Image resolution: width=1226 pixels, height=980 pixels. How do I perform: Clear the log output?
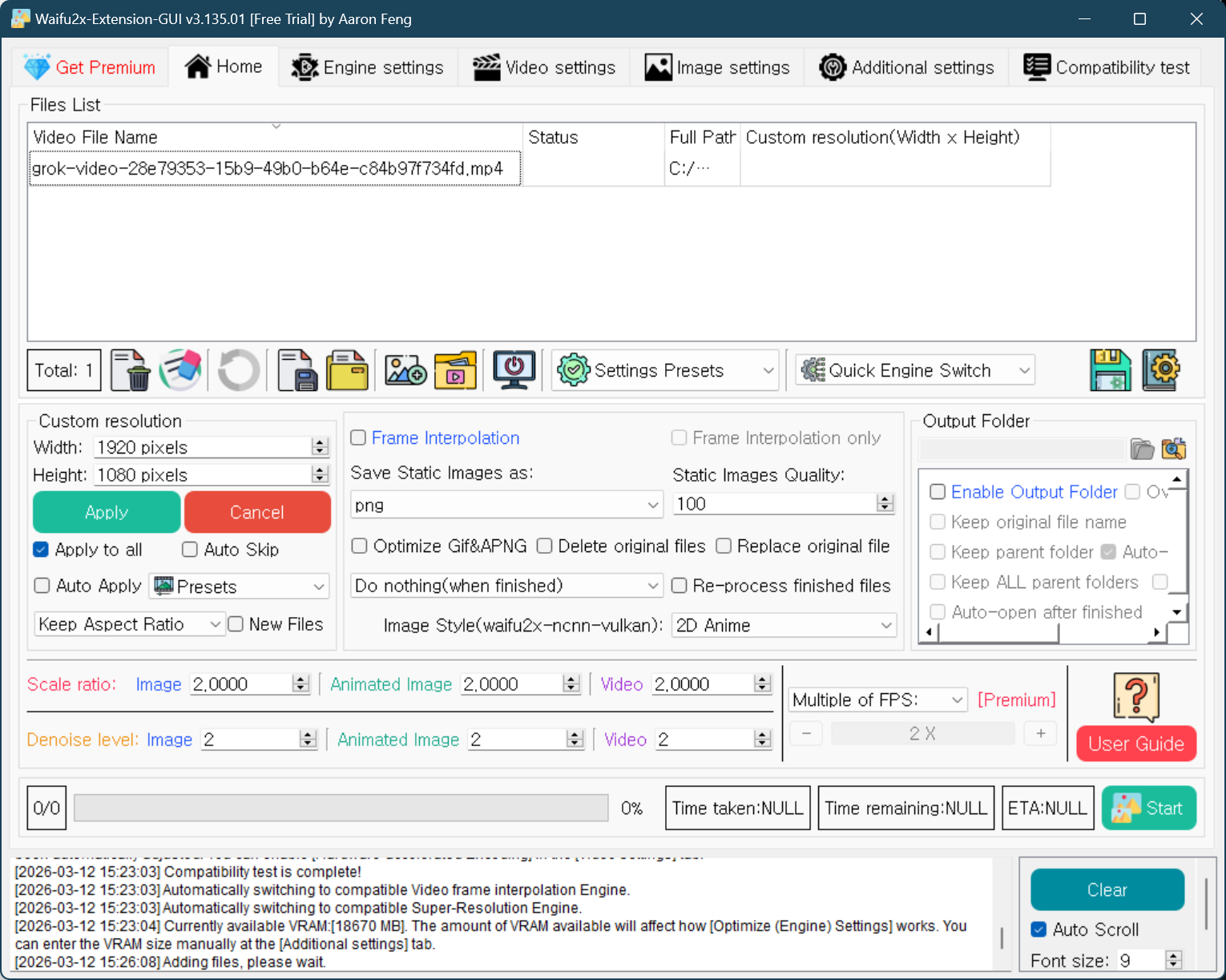coord(1107,889)
